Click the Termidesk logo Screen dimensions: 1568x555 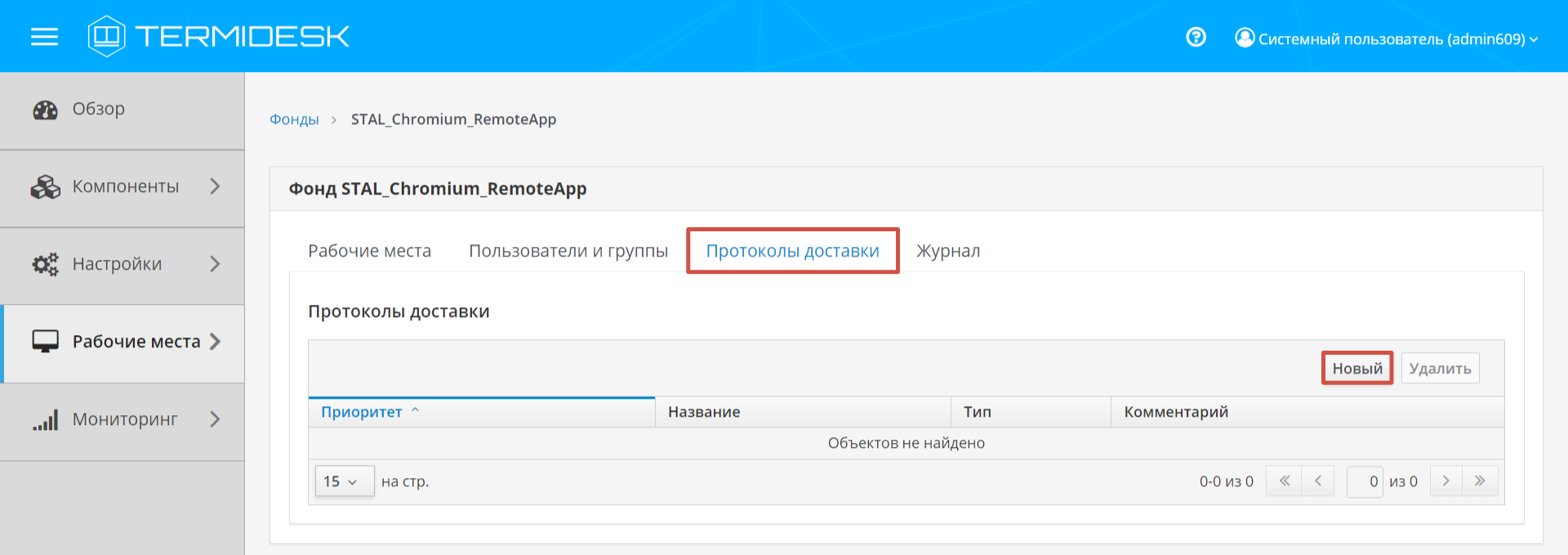point(219,37)
